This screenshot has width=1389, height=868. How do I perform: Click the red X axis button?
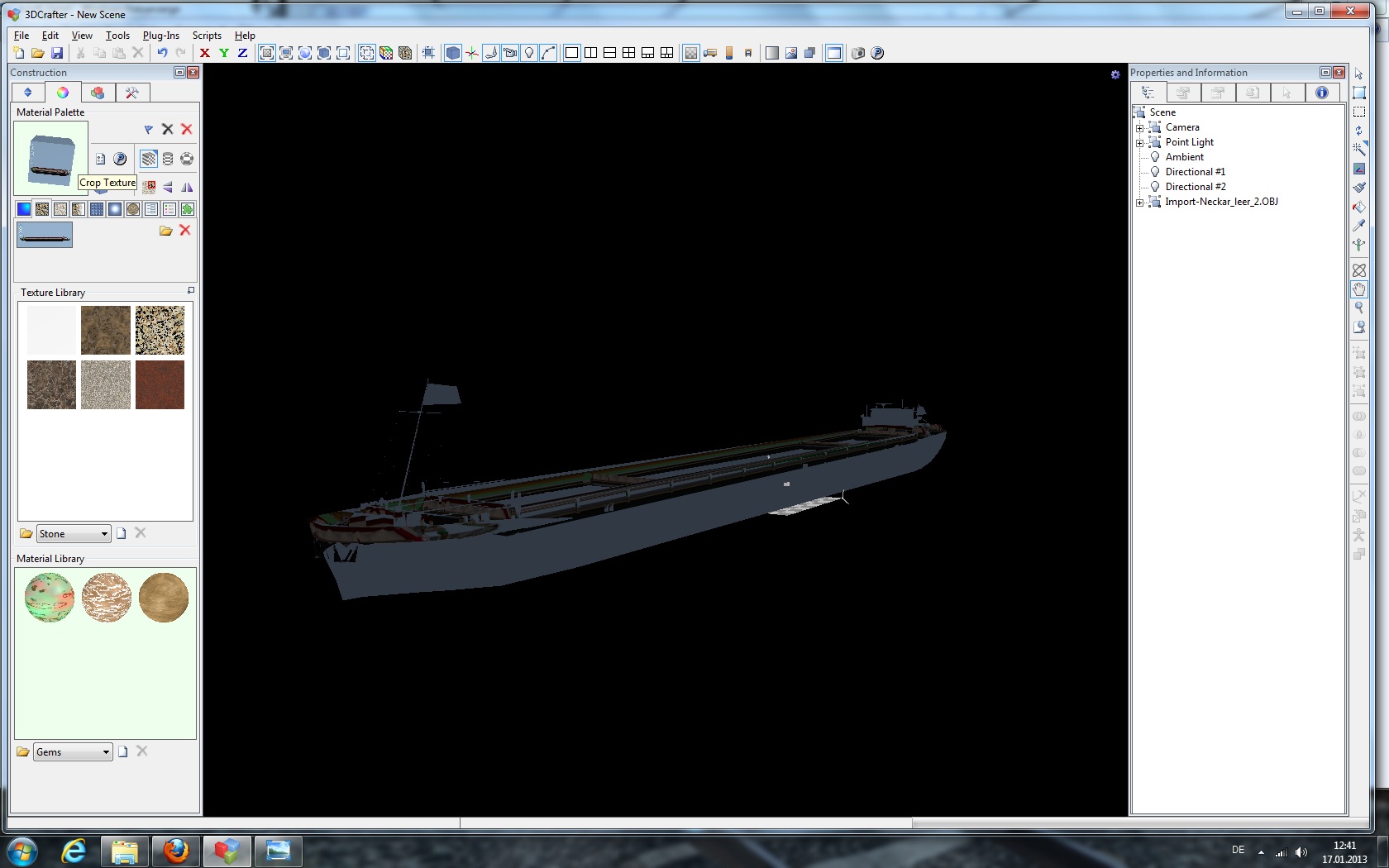(205, 53)
